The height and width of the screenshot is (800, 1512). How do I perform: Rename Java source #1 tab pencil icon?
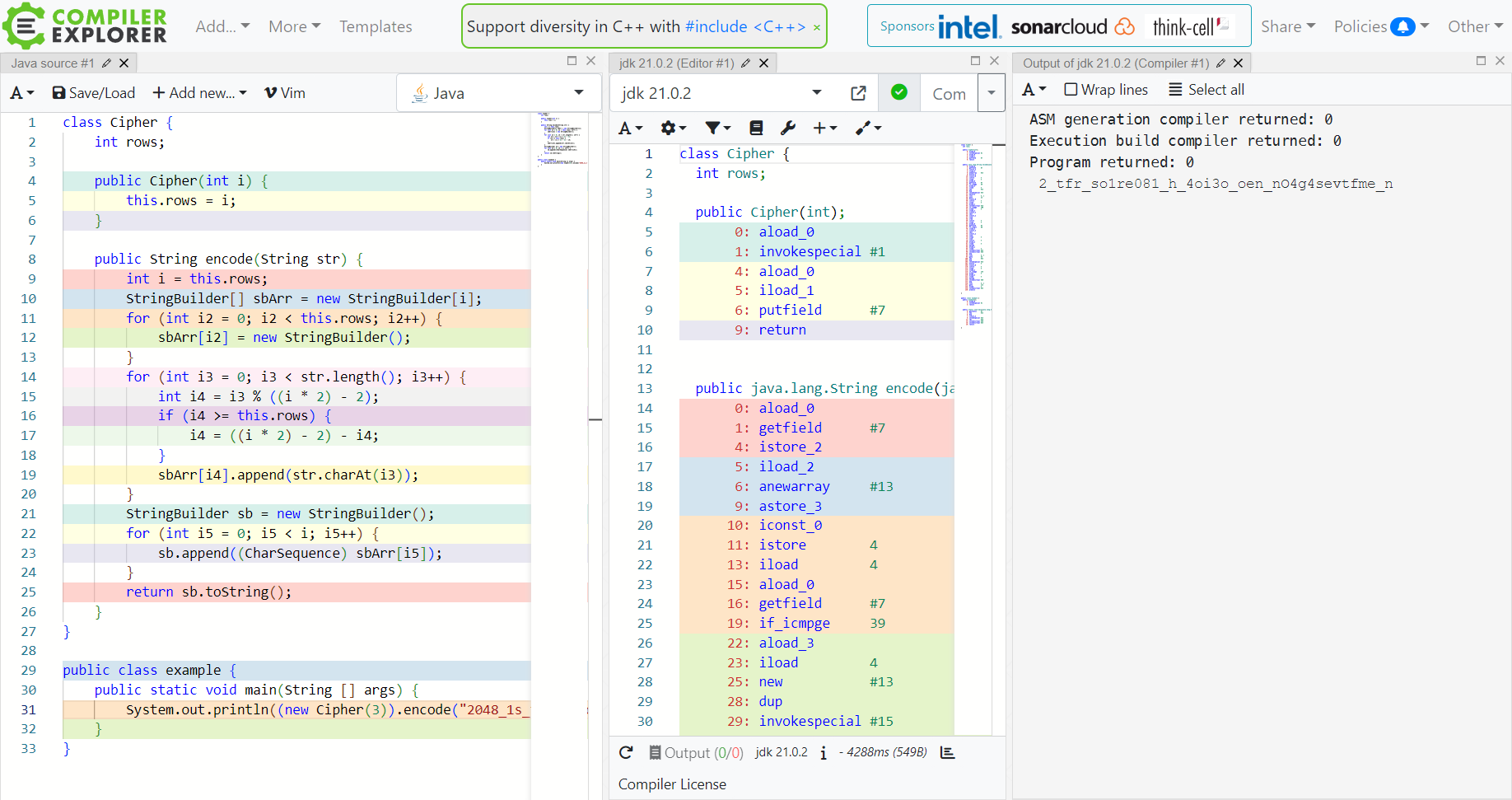pos(106,63)
